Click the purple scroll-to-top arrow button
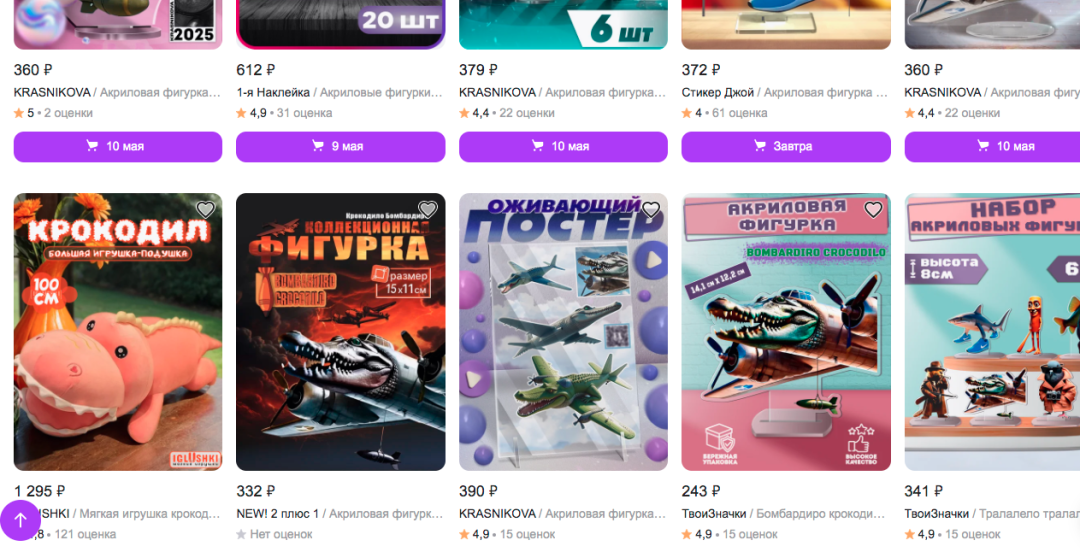The width and height of the screenshot is (1080, 552). 21,520
